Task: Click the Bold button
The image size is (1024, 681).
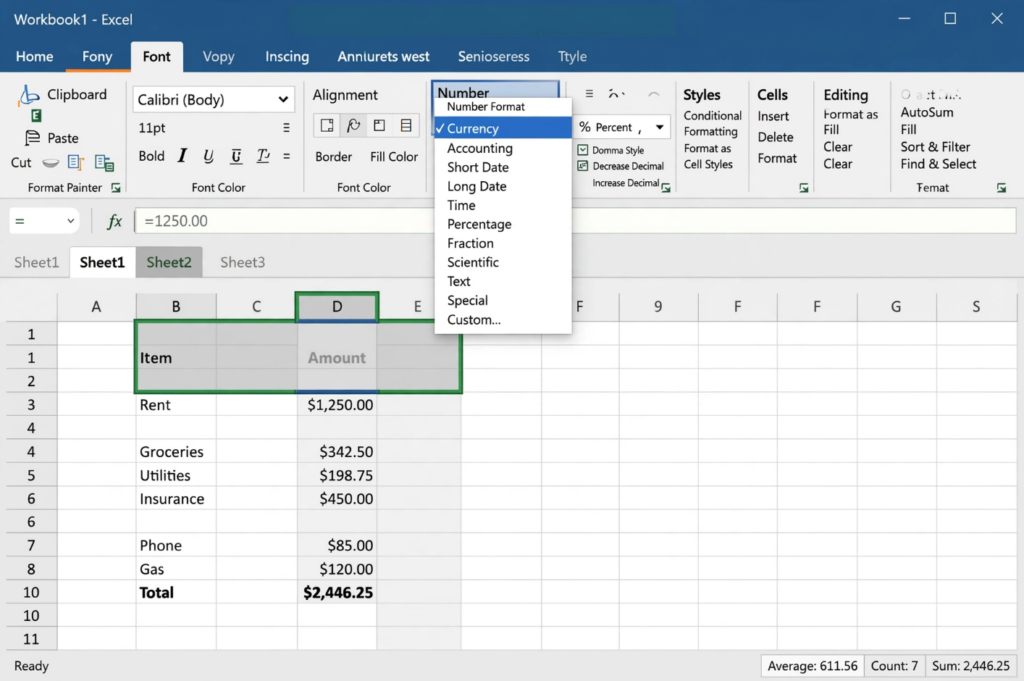Action: 151,156
